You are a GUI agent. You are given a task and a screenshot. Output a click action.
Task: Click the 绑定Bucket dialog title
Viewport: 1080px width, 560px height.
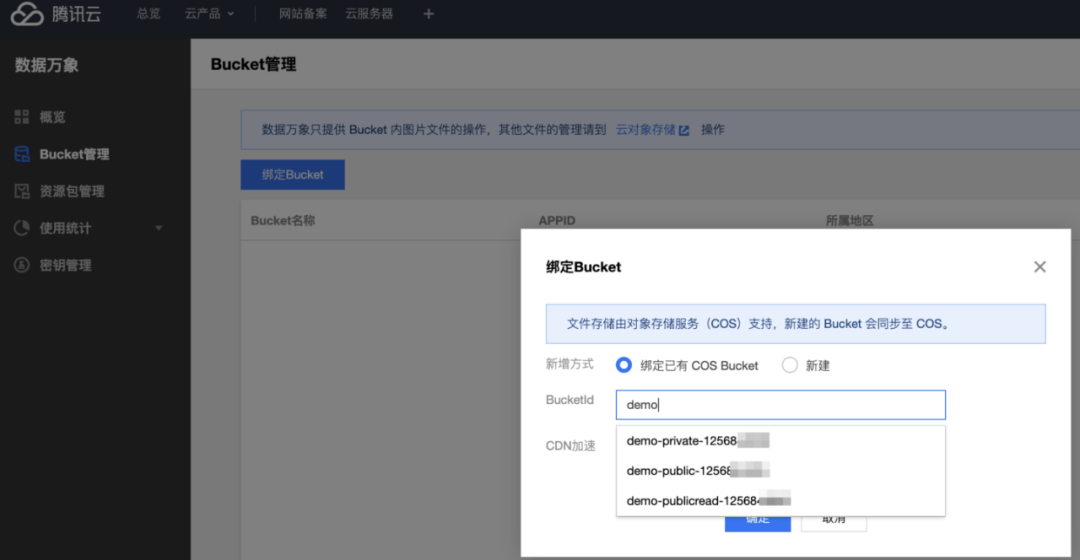click(583, 267)
